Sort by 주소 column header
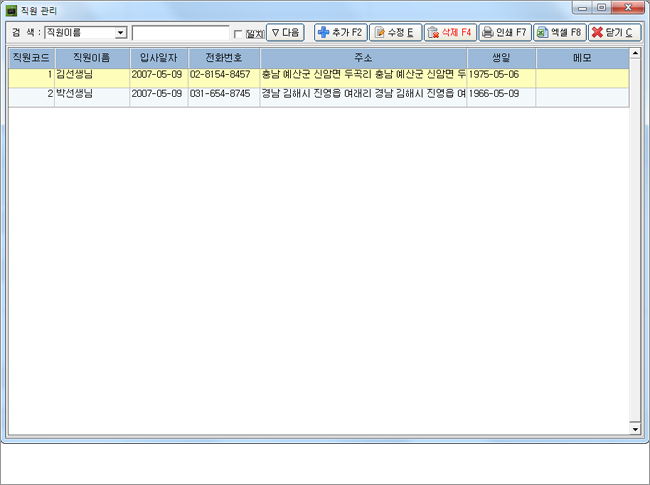Screen dimensions: 650x485 click(364, 58)
